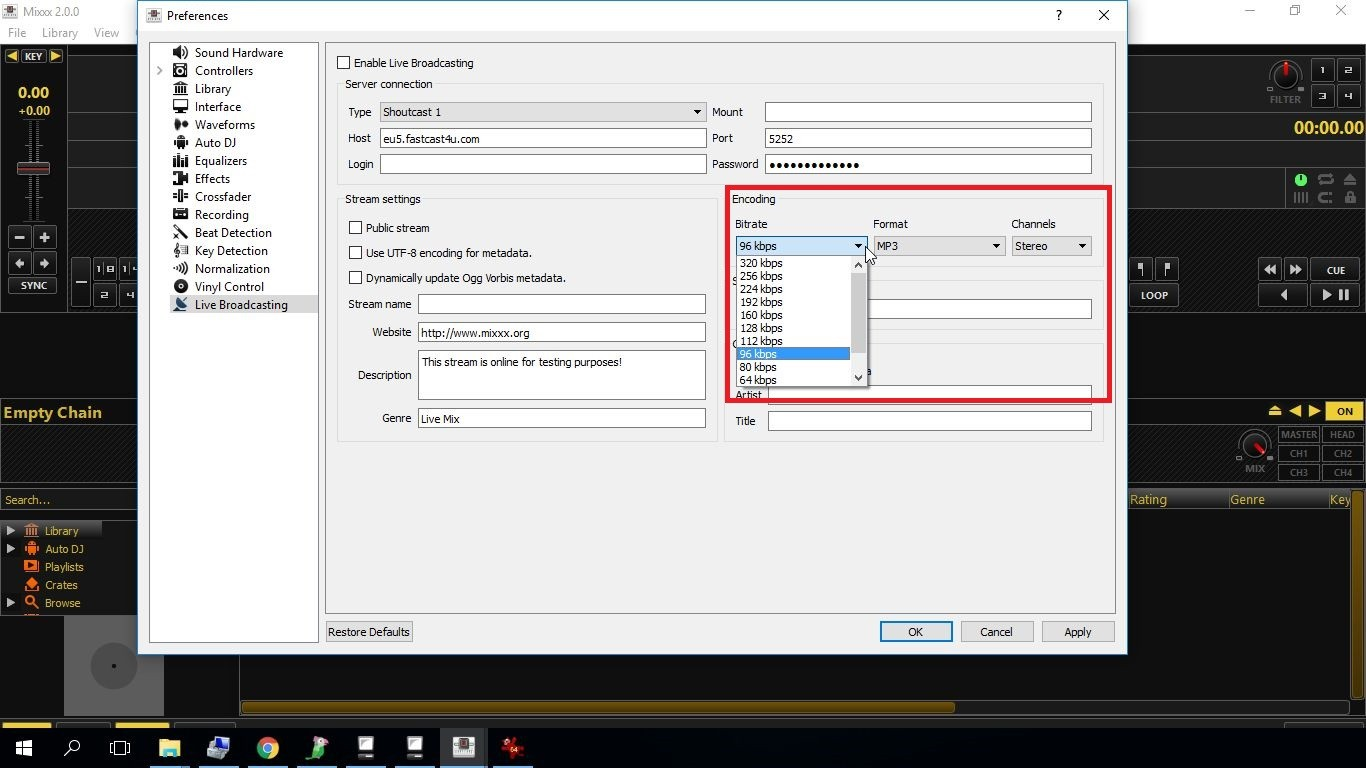Choose 192 kbps bitrate option
1366x768 pixels.
tap(793, 302)
